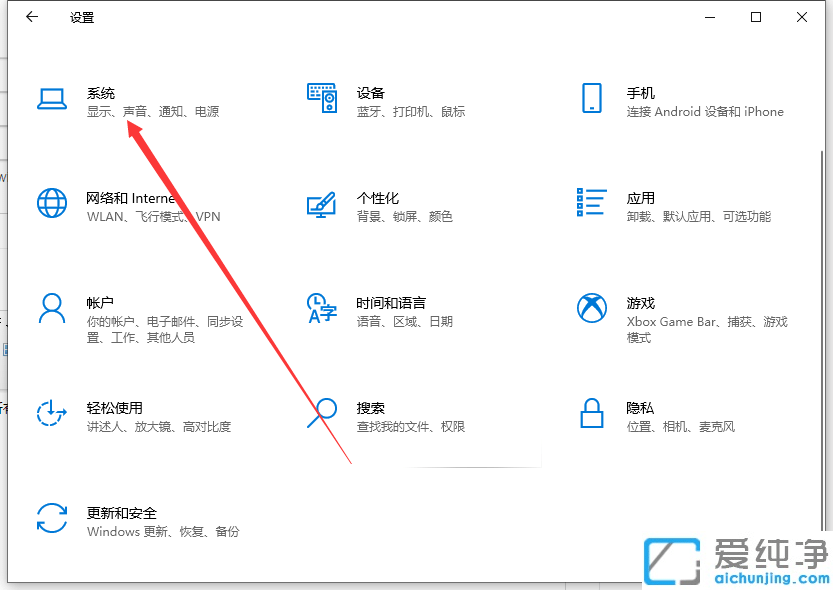Viewport: 833px width, 590px height.
Task: Open 隐私 privacy settings
Action: 641,407
